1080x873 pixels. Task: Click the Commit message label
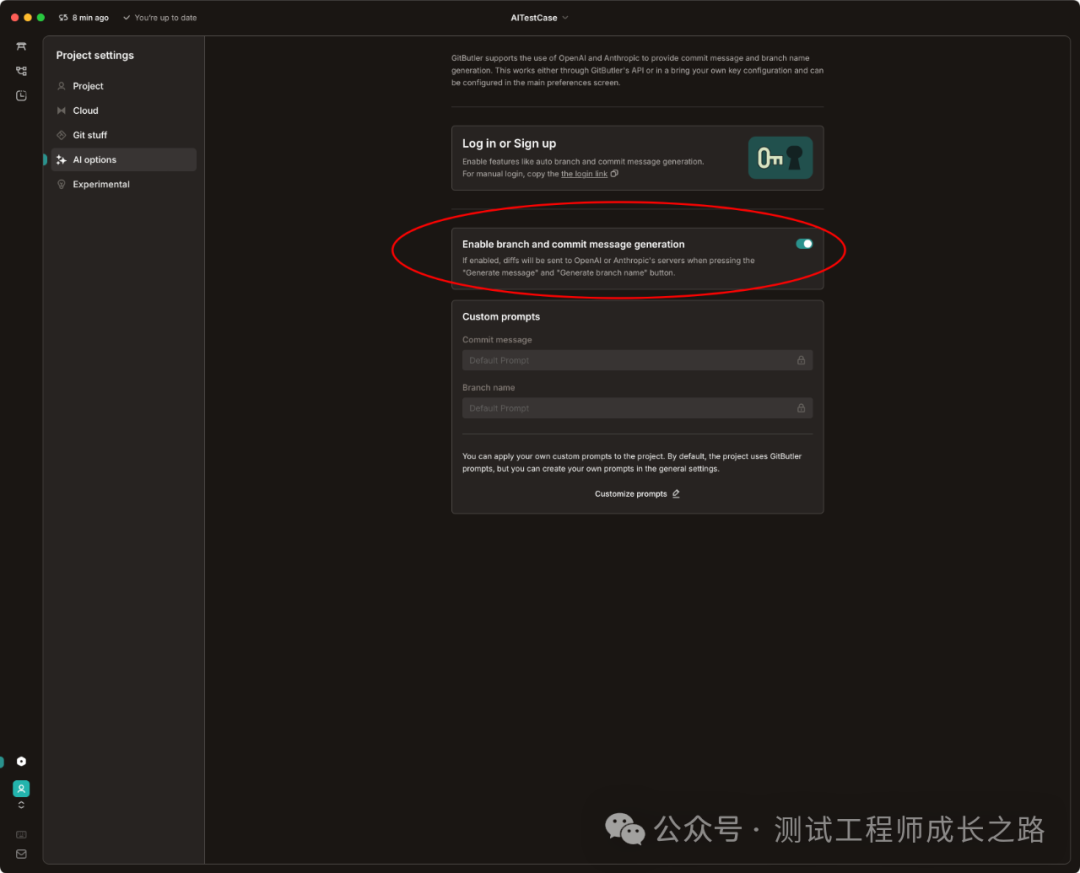[x=497, y=340]
